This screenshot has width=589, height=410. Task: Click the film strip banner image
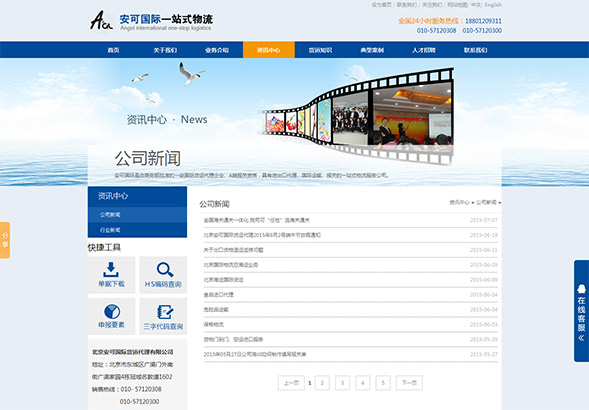[x=357, y=115]
